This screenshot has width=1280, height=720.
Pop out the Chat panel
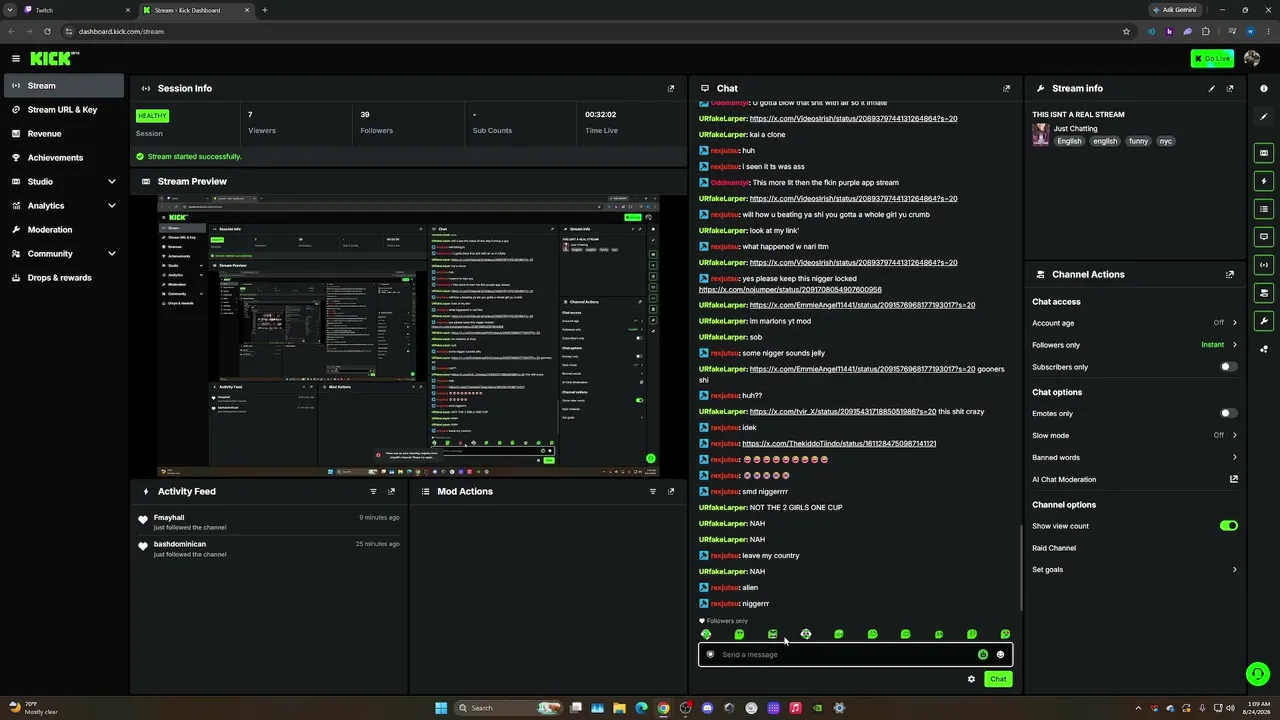point(1006,88)
